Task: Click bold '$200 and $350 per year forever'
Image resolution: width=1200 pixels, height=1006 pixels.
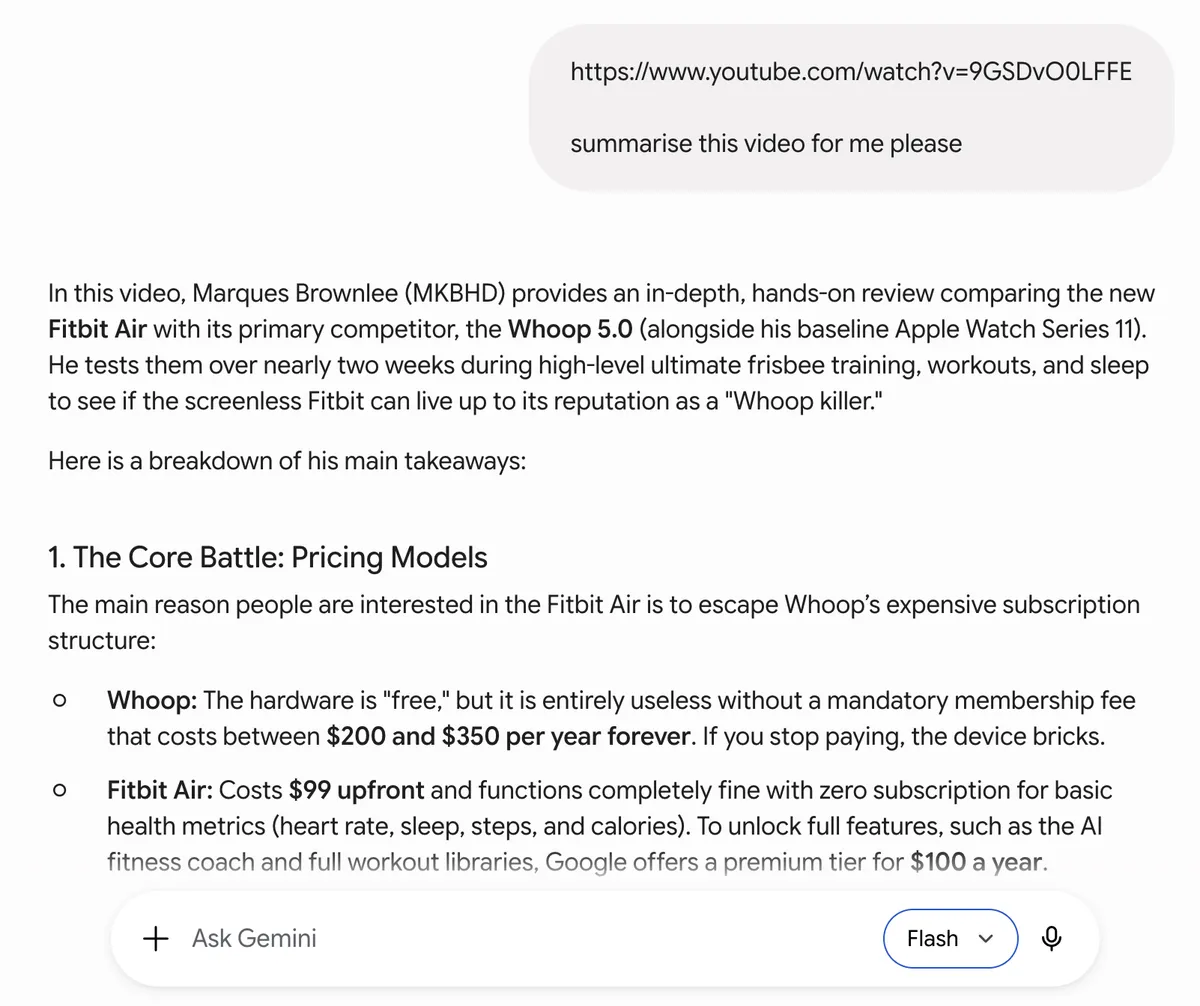Action: tap(508, 738)
